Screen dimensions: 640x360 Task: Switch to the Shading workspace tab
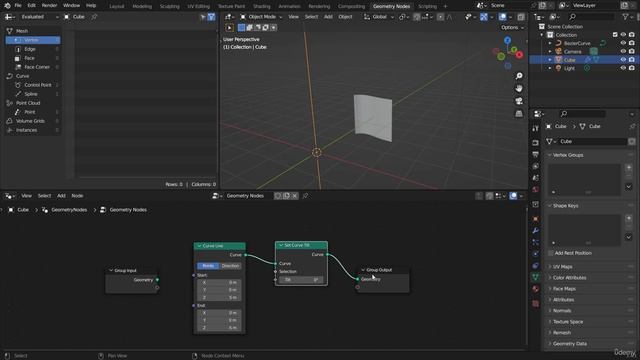pos(262,6)
